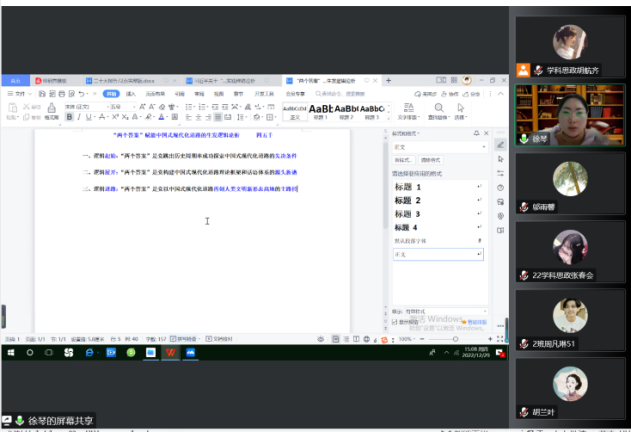The height and width of the screenshot is (432, 631).
Task: Toggle bold formatting in the ribbon
Action: pyautogui.click(x=70, y=117)
